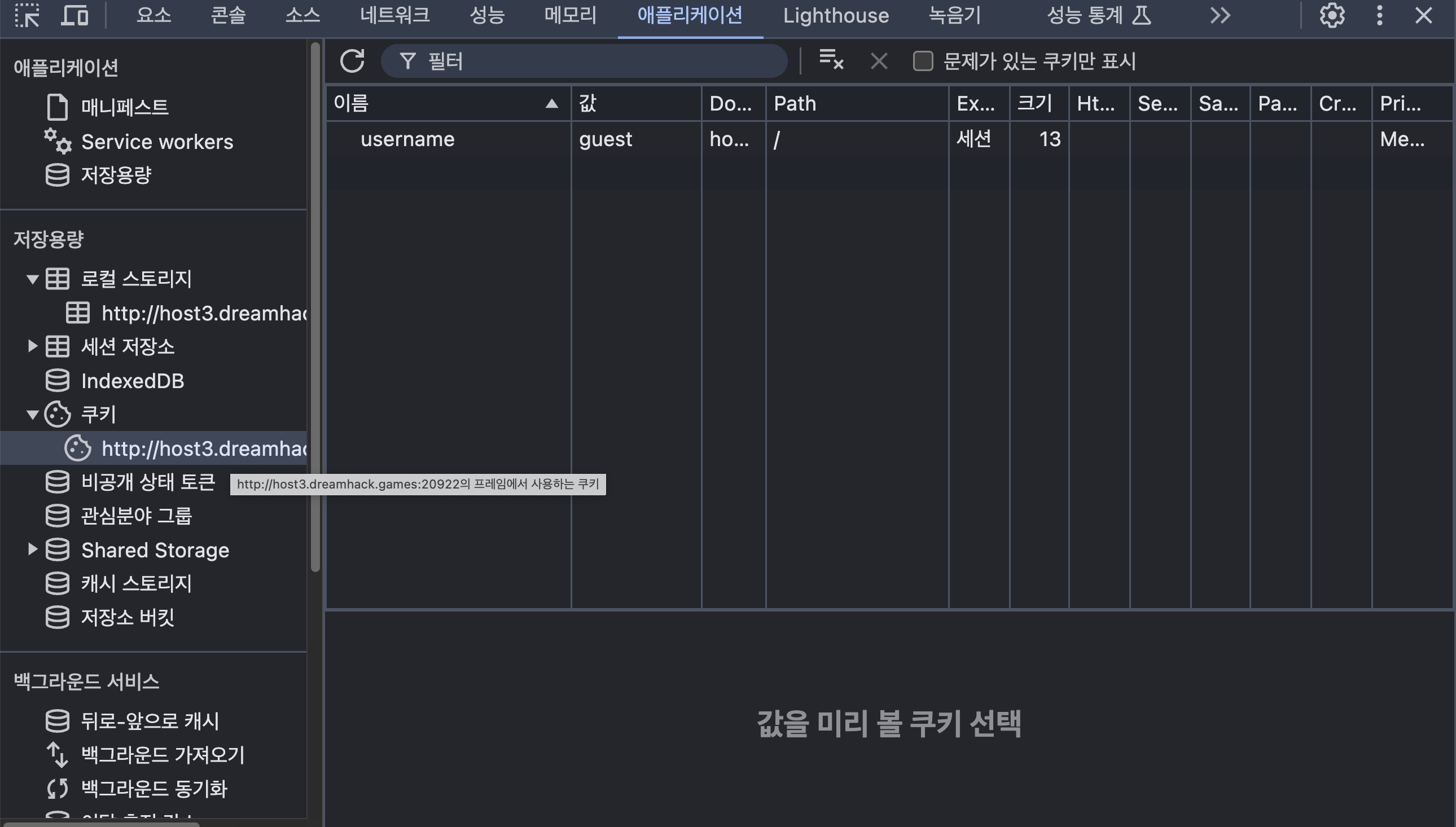Show more tabs with double chevron

(1220, 15)
